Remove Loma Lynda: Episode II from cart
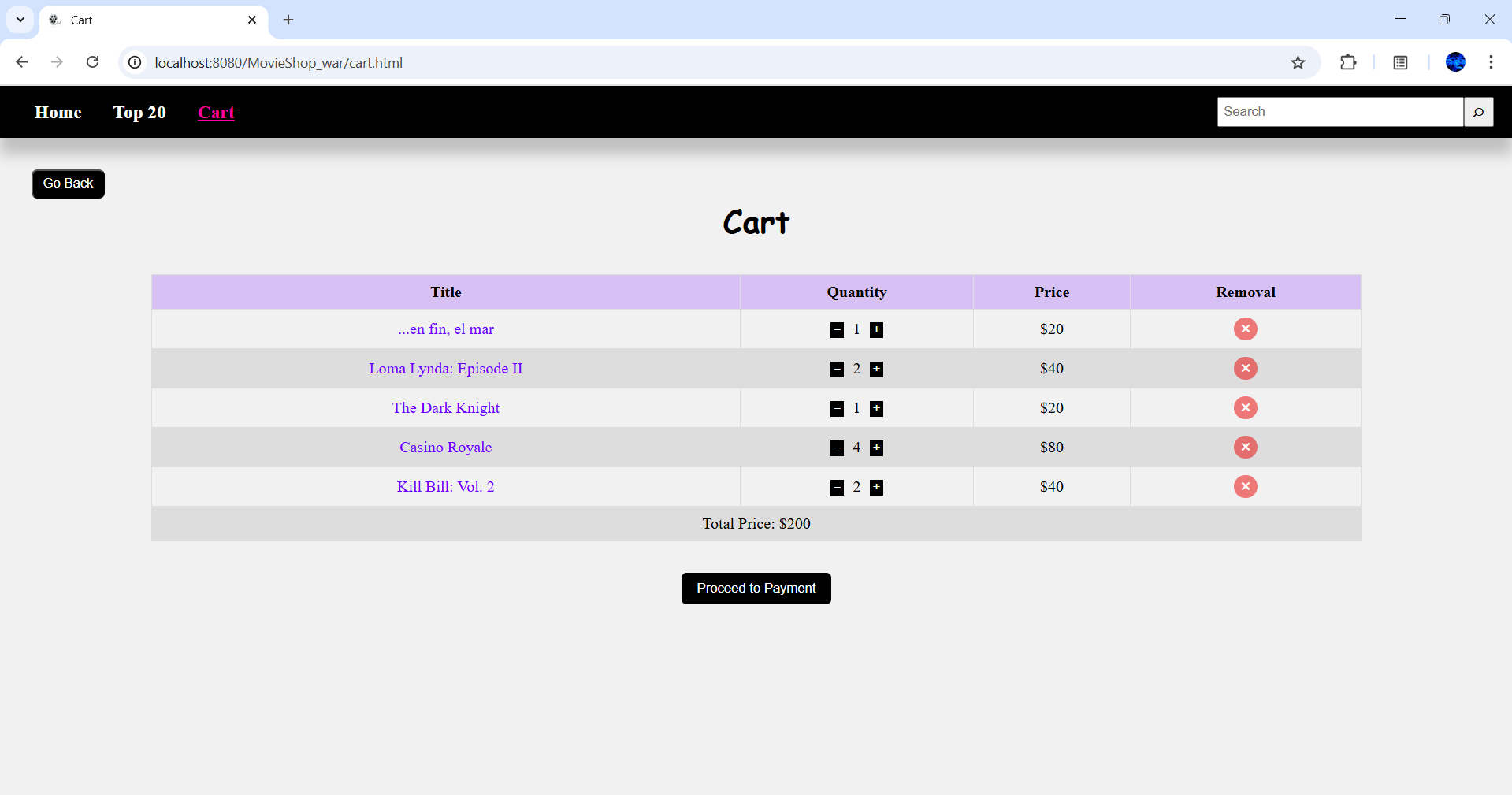This screenshot has width=1512, height=795. point(1245,369)
